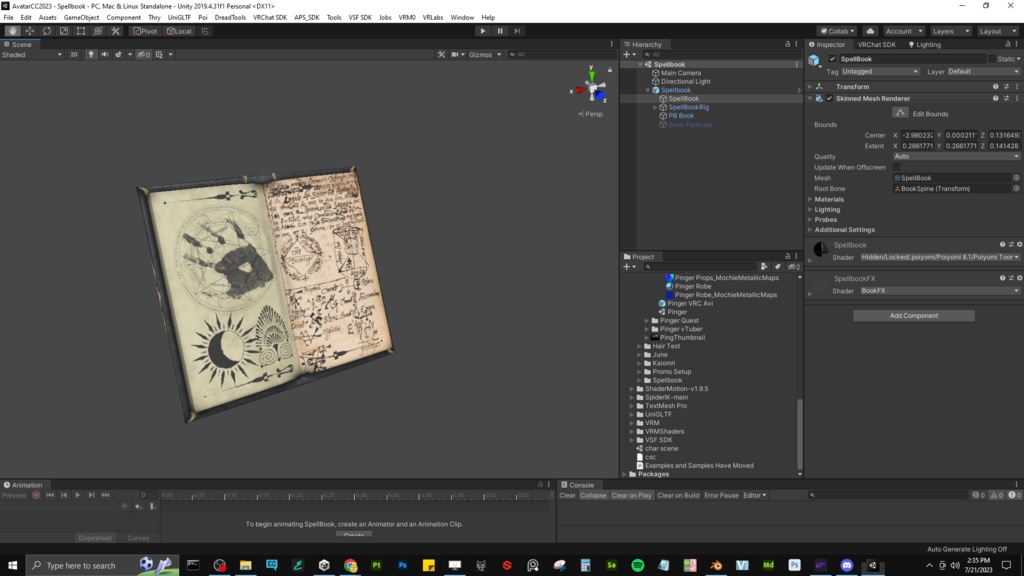Expand the SpellBookRig hierarchy item
Screen dimensions: 1024x576
pyautogui.click(x=653, y=106)
